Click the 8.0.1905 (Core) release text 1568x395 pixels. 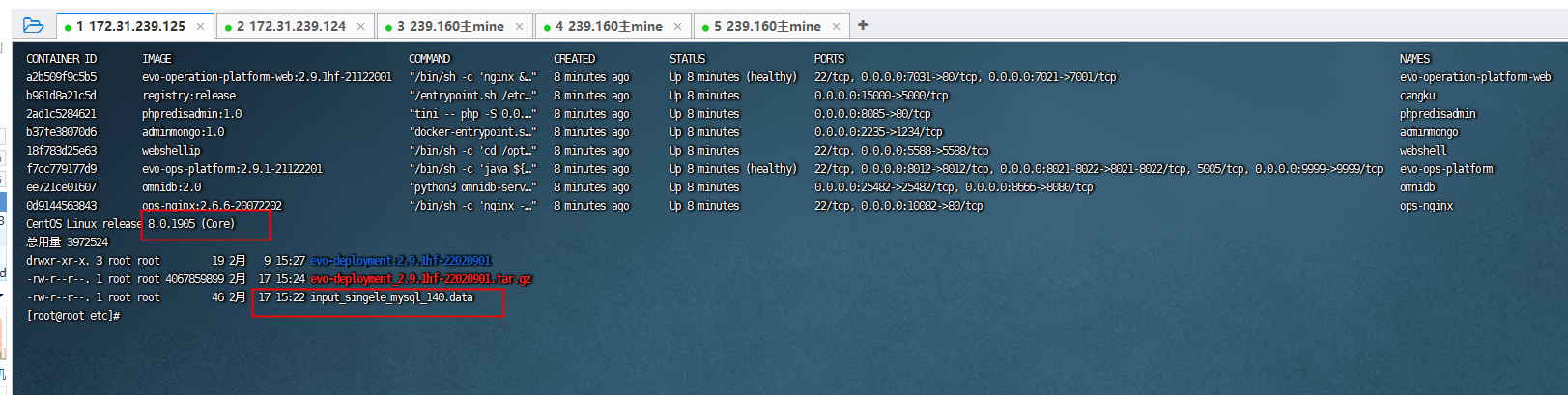(x=190, y=224)
